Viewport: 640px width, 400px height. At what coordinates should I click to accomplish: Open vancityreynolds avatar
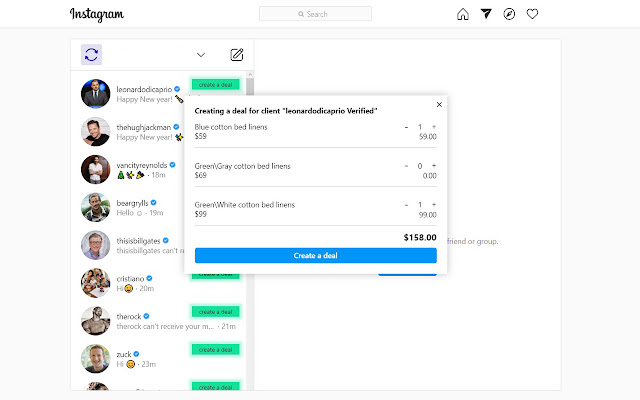tap(96, 169)
